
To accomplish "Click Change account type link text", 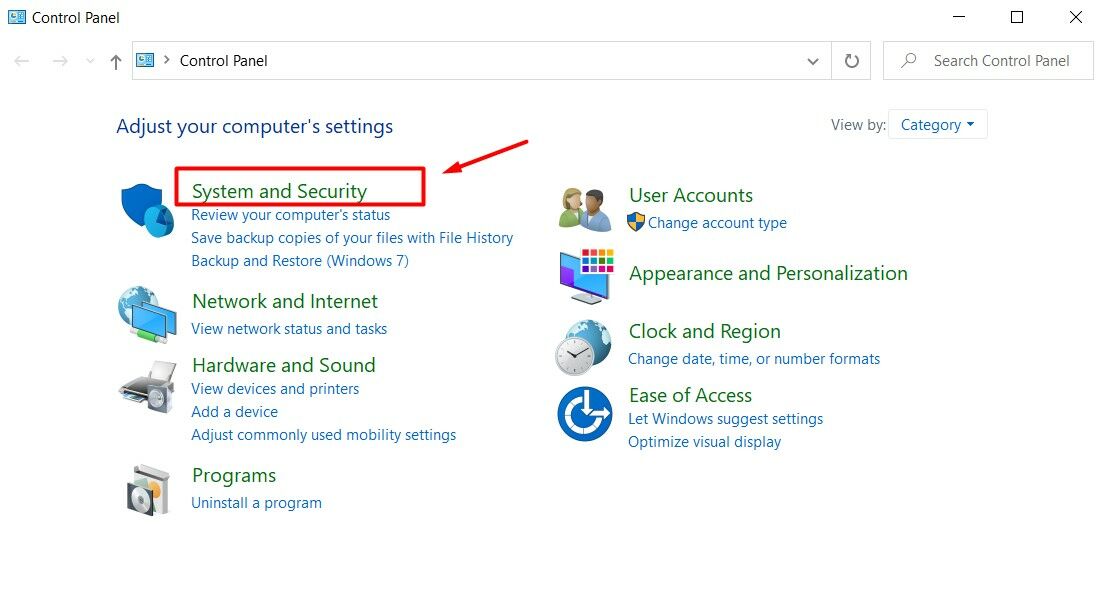I will click(x=717, y=222).
